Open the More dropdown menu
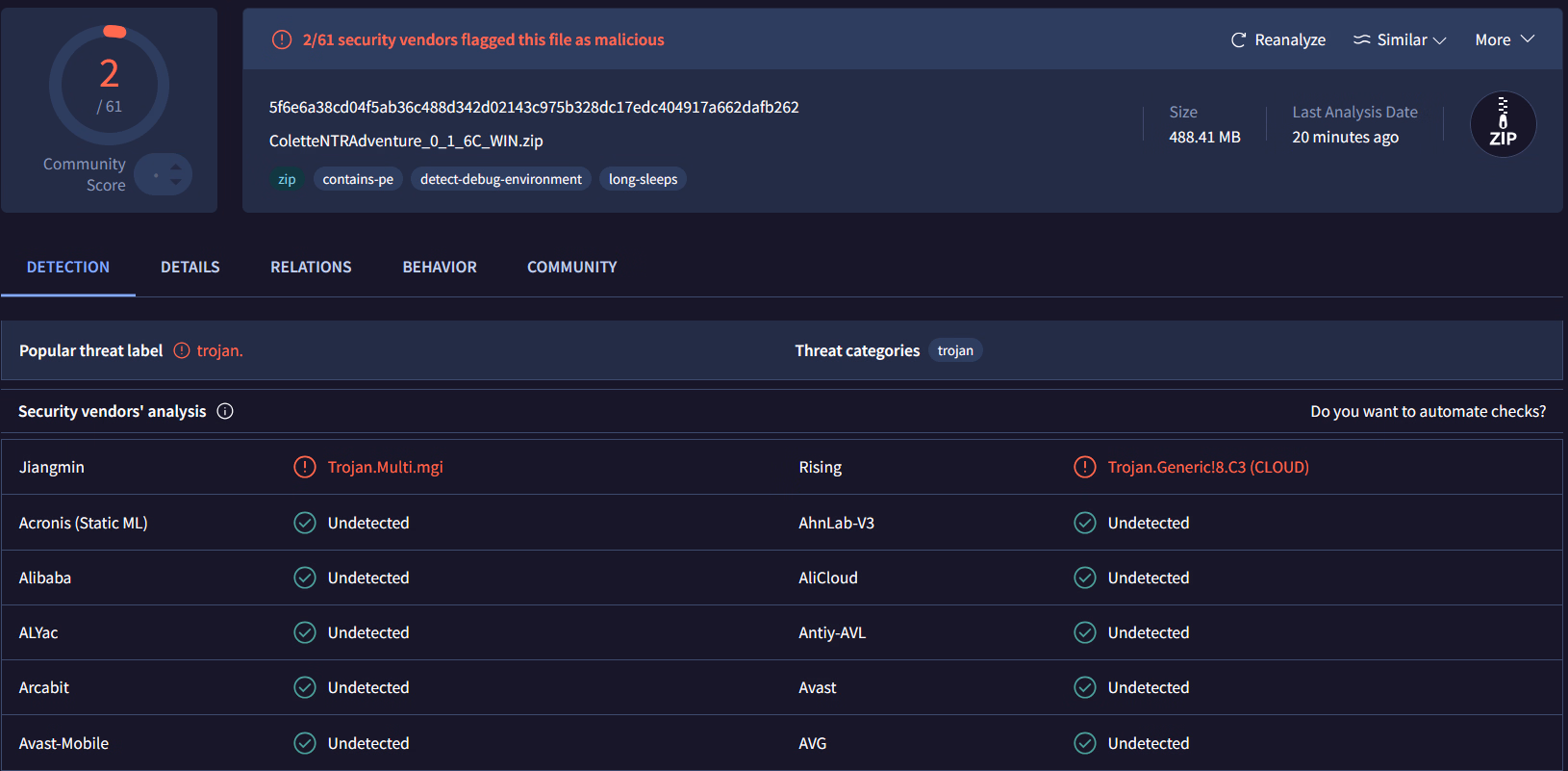 pyautogui.click(x=1505, y=39)
